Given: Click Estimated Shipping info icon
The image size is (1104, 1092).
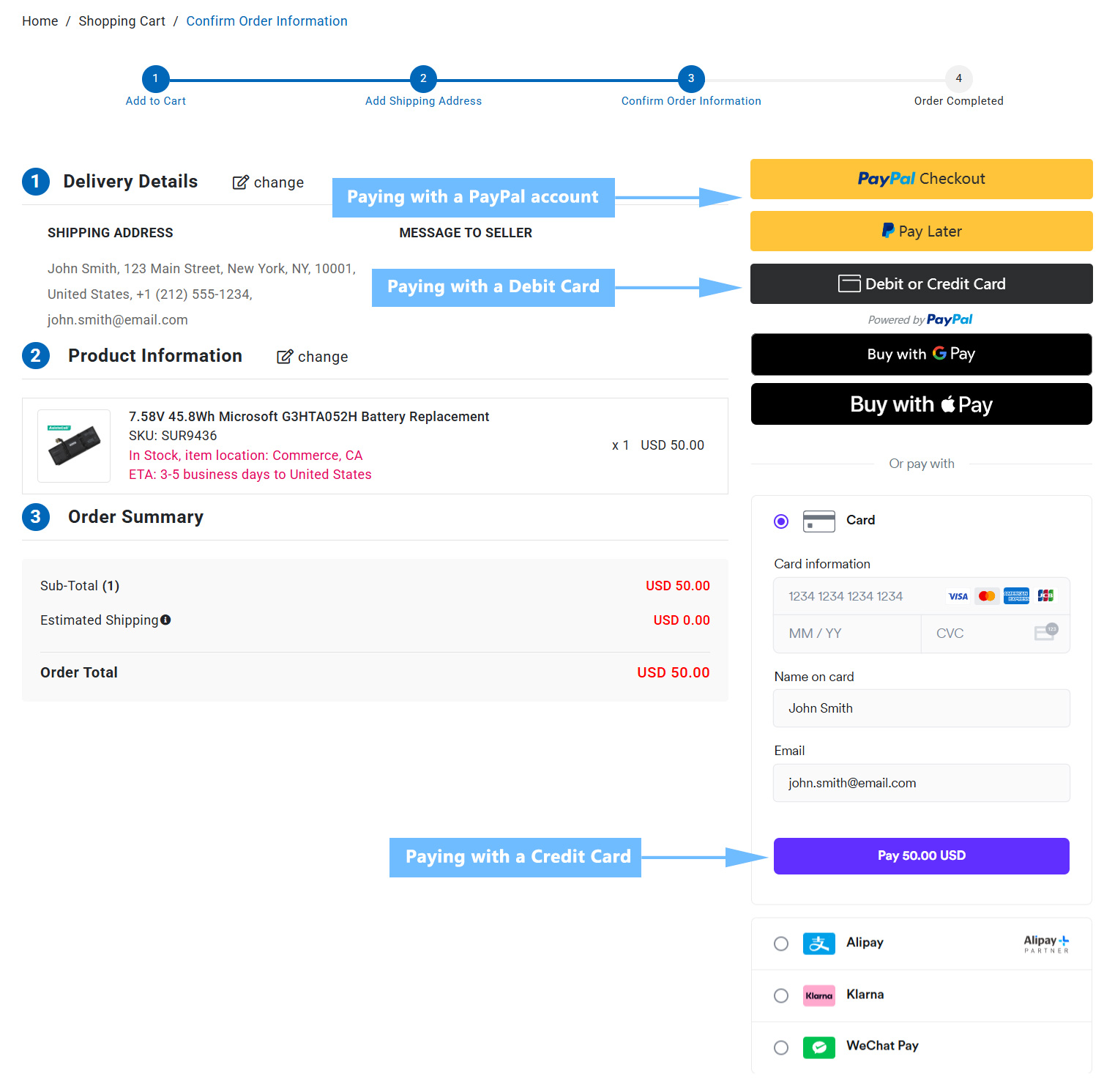Looking at the screenshot, I should point(165,620).
